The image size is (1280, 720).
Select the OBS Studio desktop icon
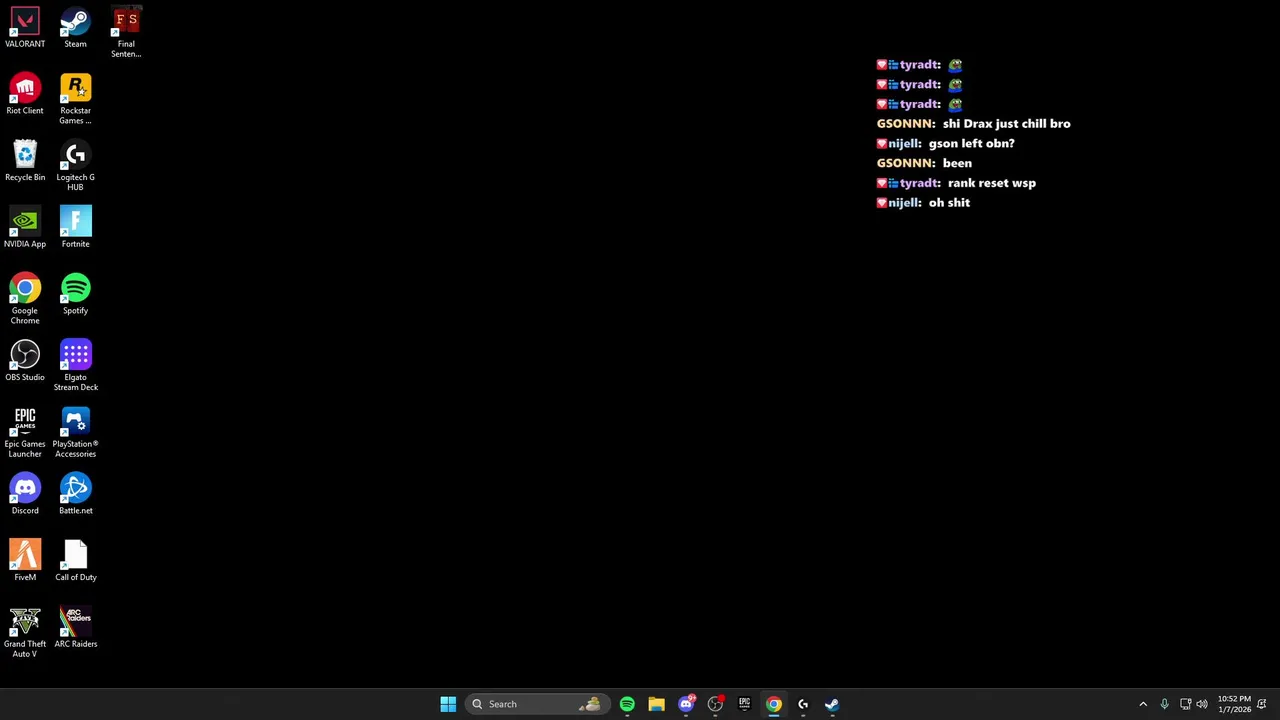[x=25, y=362]
